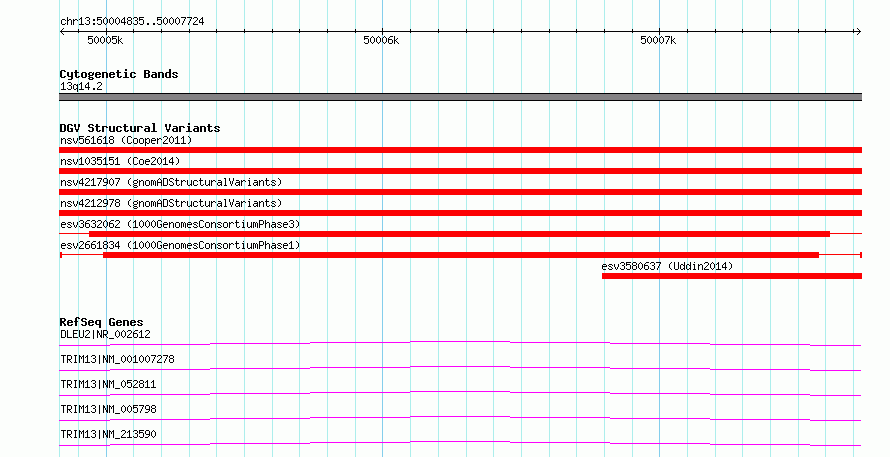Click the magenta TRIM13 NM_005798 transcript line
890x457 pixels.
tap(460, 418)
